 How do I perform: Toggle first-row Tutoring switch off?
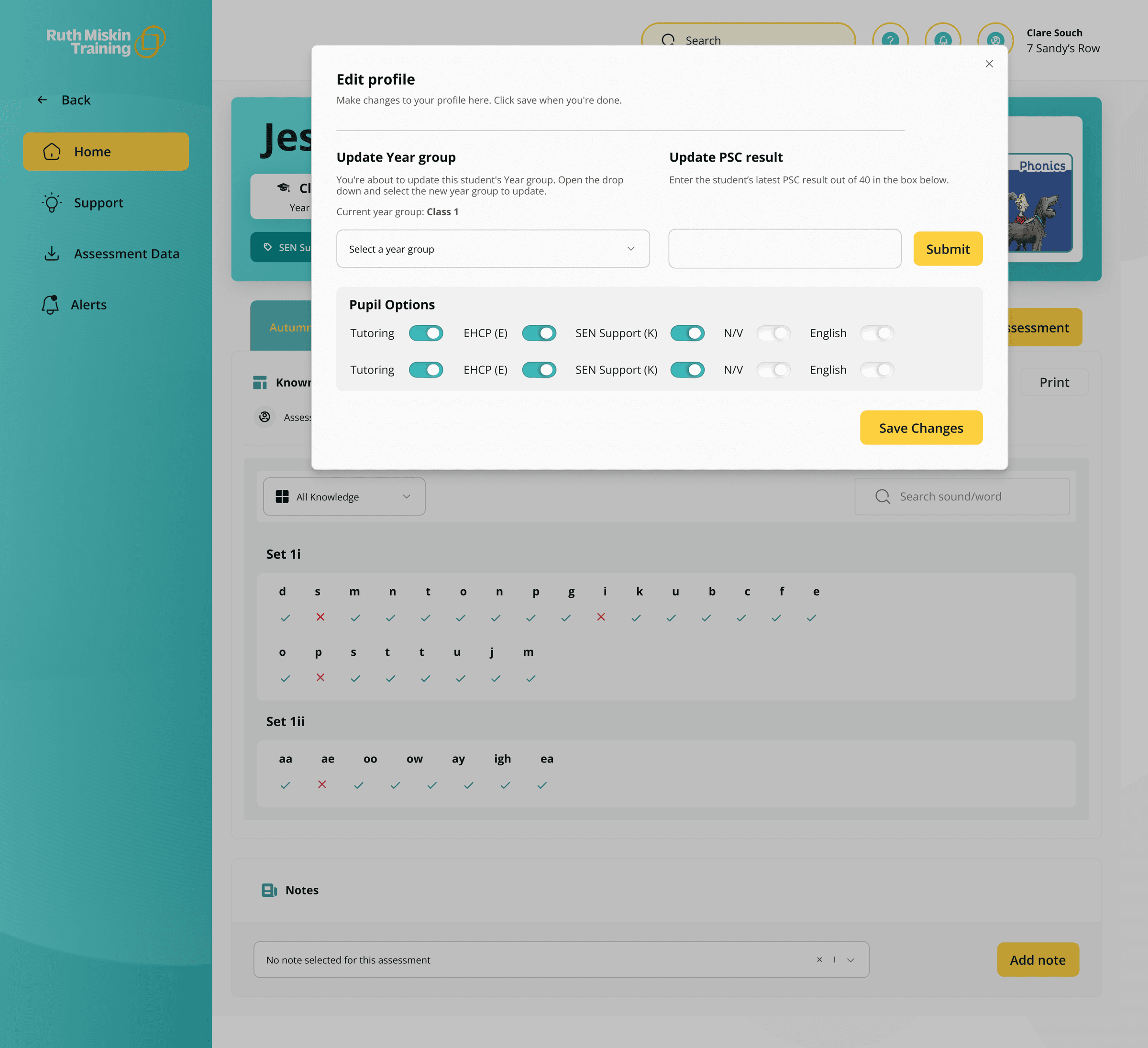point(426,333)
